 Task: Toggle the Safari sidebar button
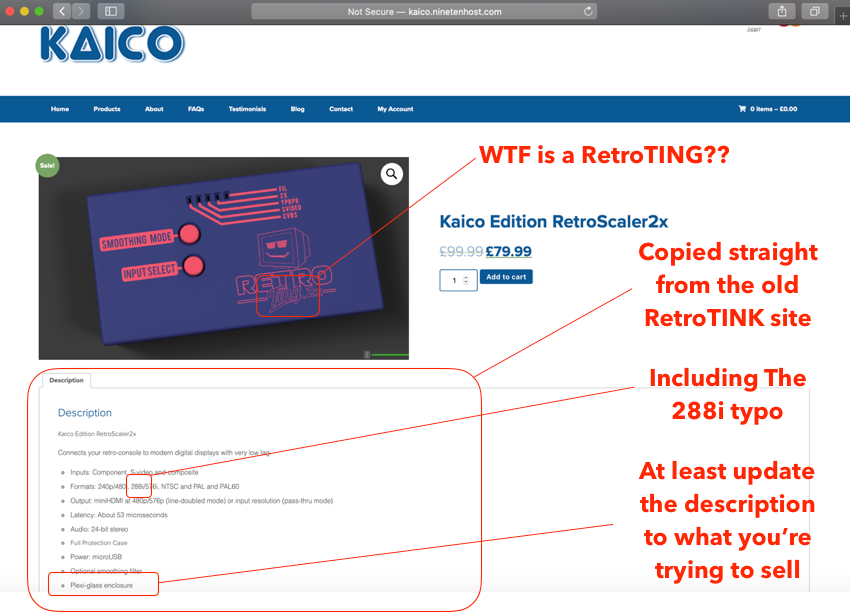111,11
